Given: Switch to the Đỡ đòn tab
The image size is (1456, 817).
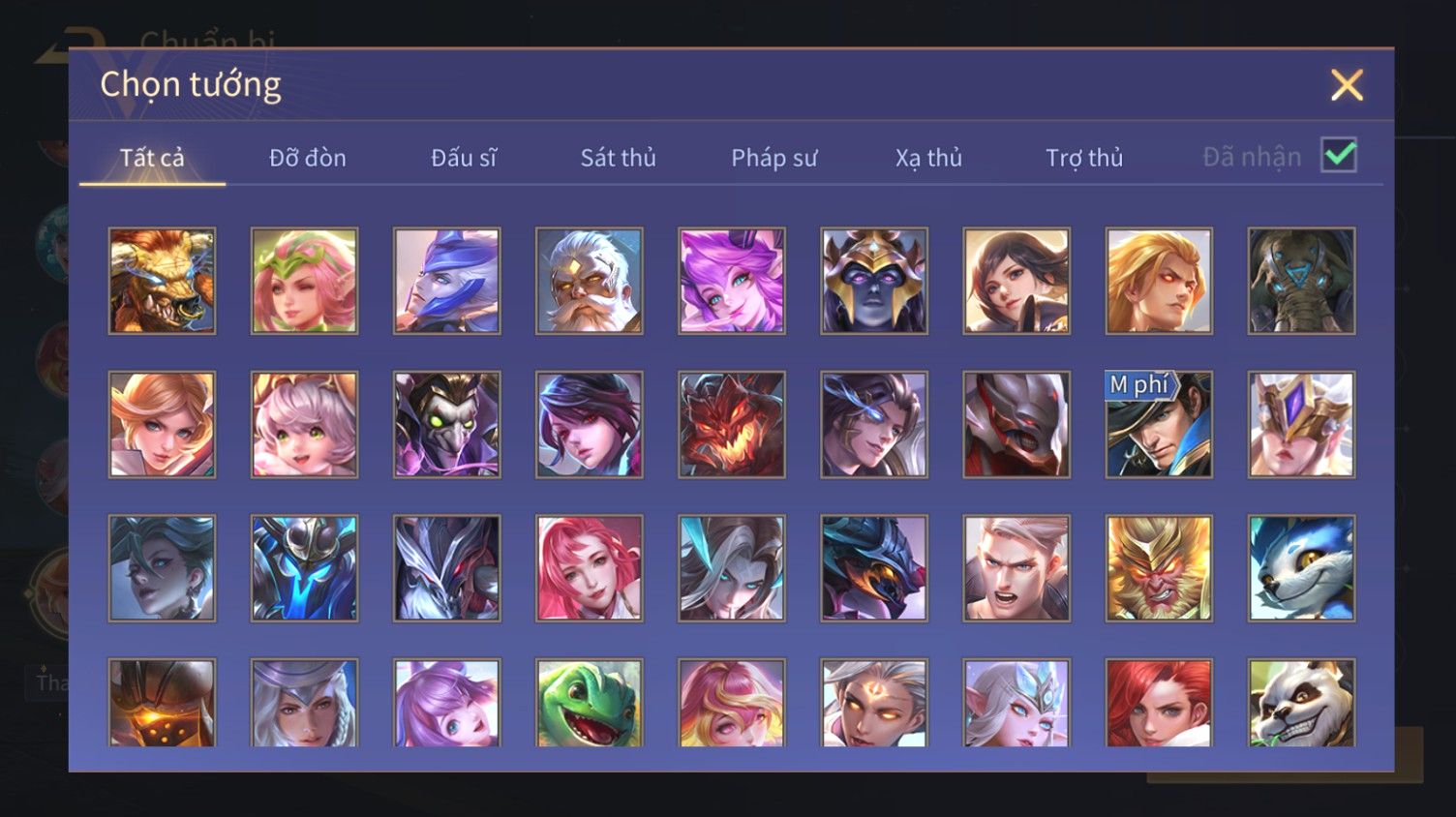Looking at the screenshot, I should 308,157.
